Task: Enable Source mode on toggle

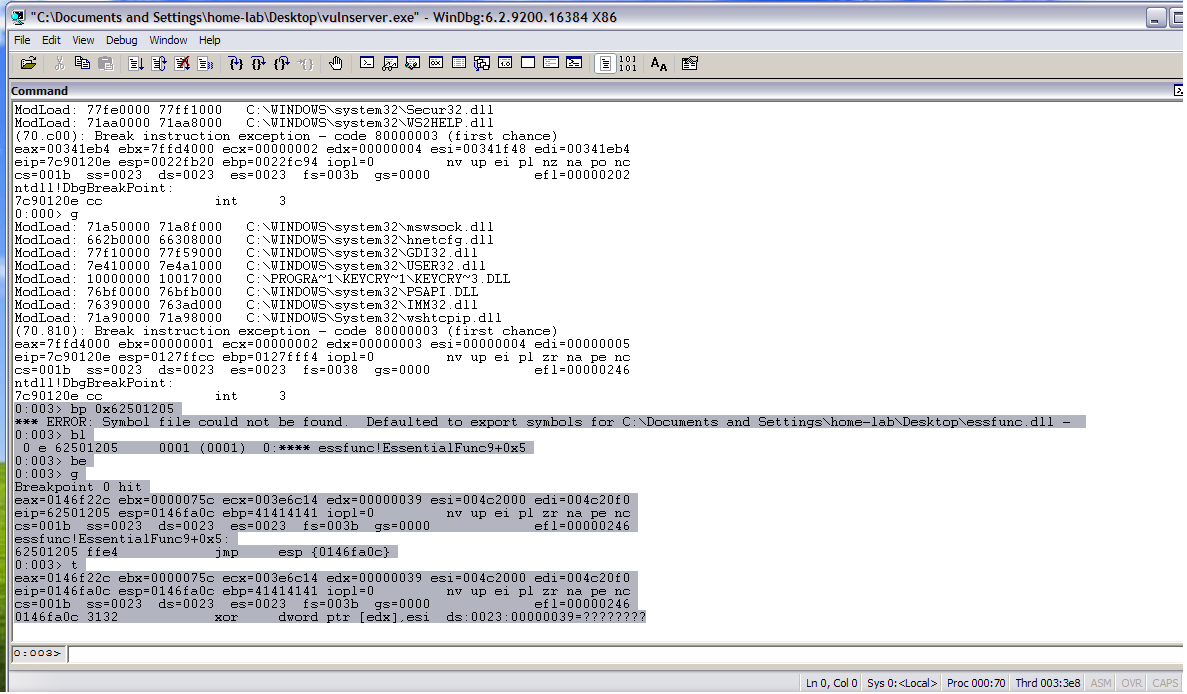Action: 605,64
